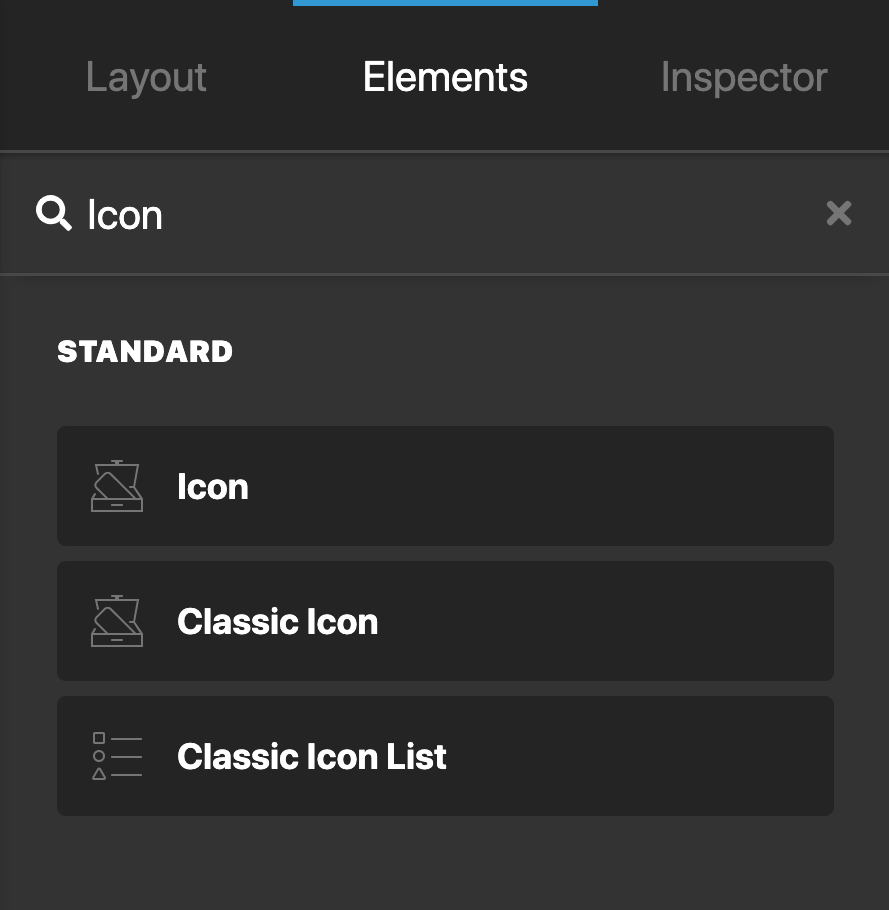Click the STANDARD section heading
The width and height of the screenshot is (889, 910).
145,351
